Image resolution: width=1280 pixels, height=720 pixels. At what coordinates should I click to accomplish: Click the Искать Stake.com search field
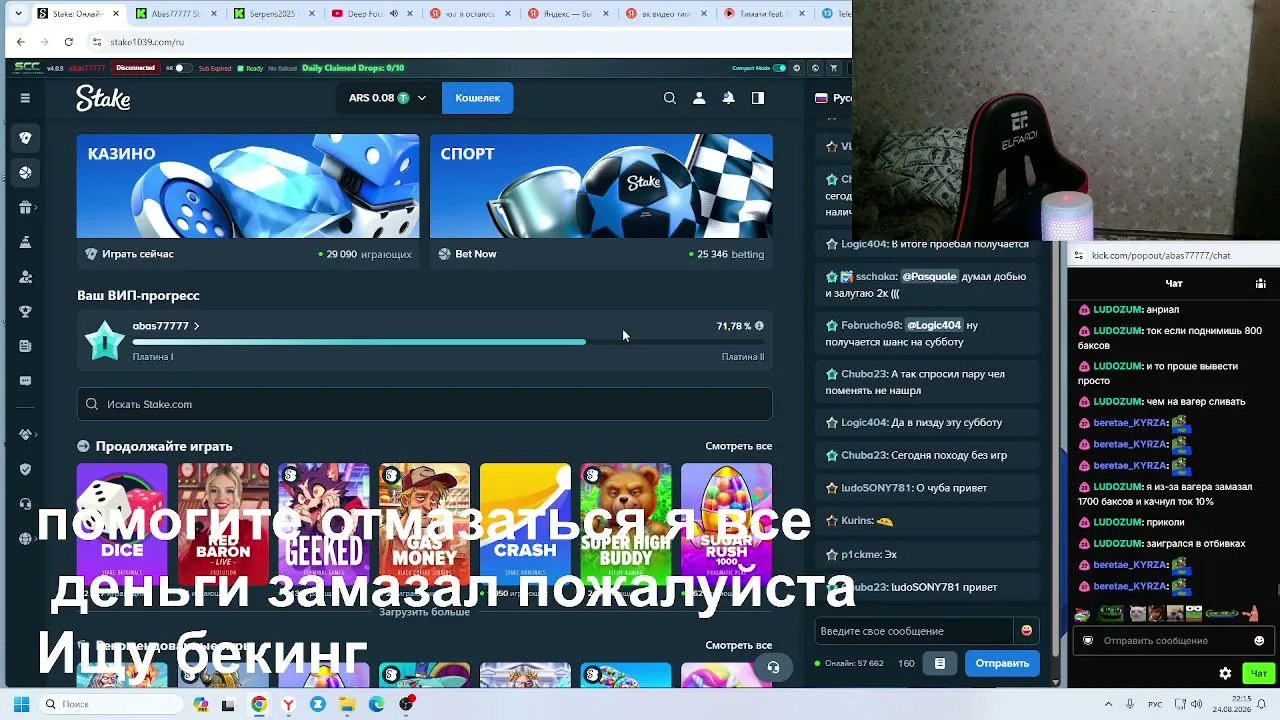[x=425, y=404]
